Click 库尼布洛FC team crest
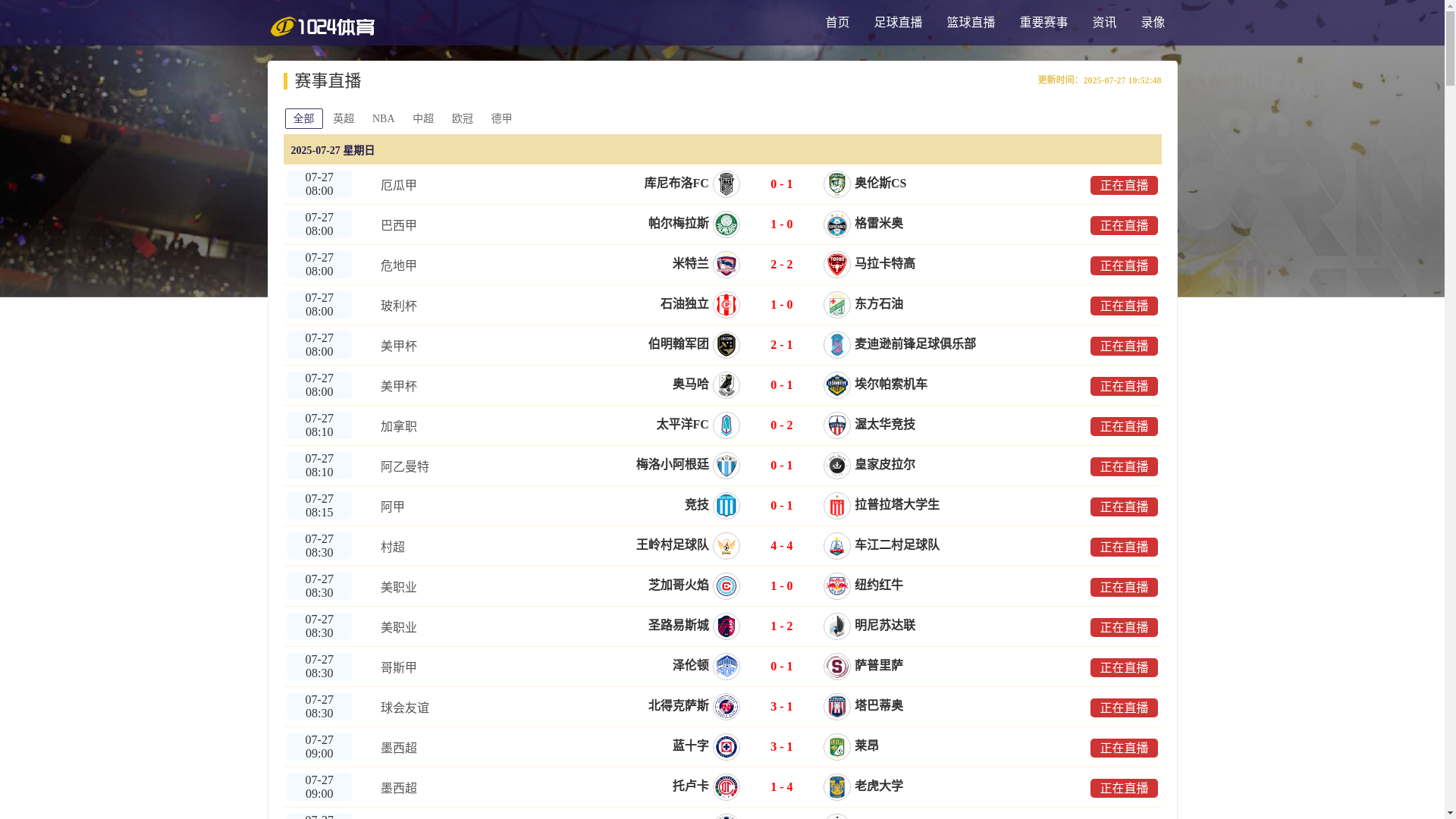 (x=726, y=184)
